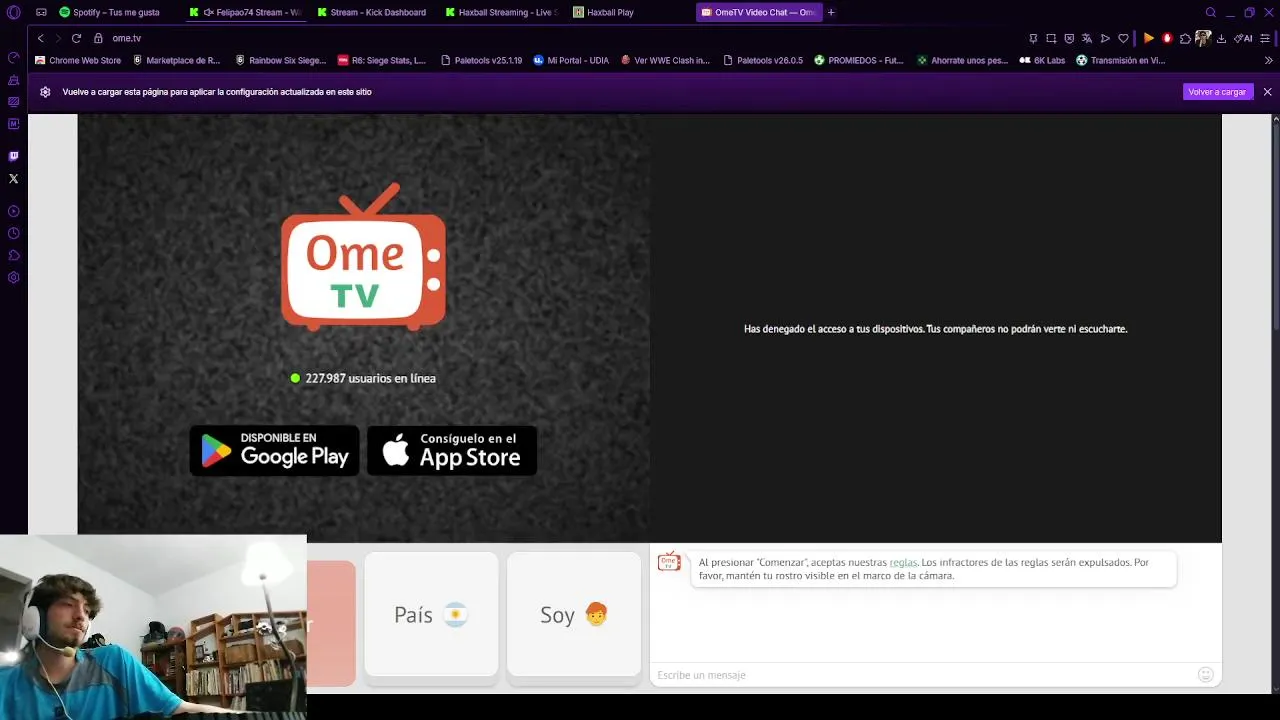Open PROMIEDOS bookmark
The width and height of the screenshot is (1280, 720).
(859, 60)
